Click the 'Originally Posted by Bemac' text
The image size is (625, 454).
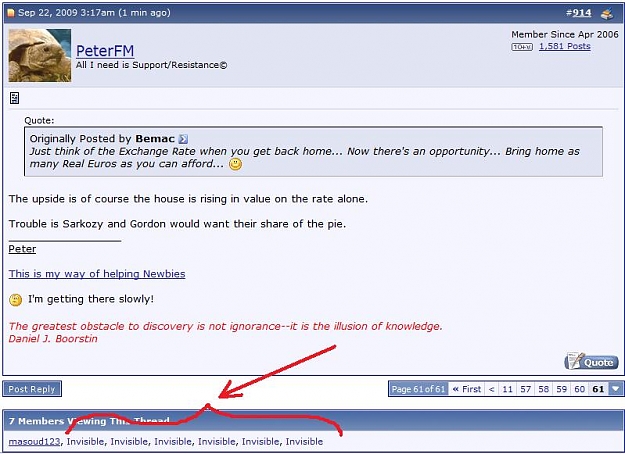click(102, 139)
